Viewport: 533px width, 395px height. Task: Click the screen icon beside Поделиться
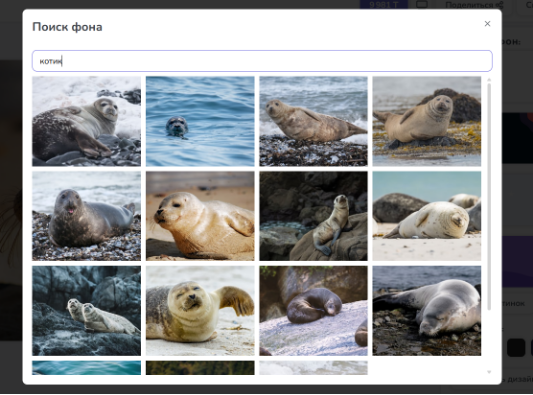point(422,4)
